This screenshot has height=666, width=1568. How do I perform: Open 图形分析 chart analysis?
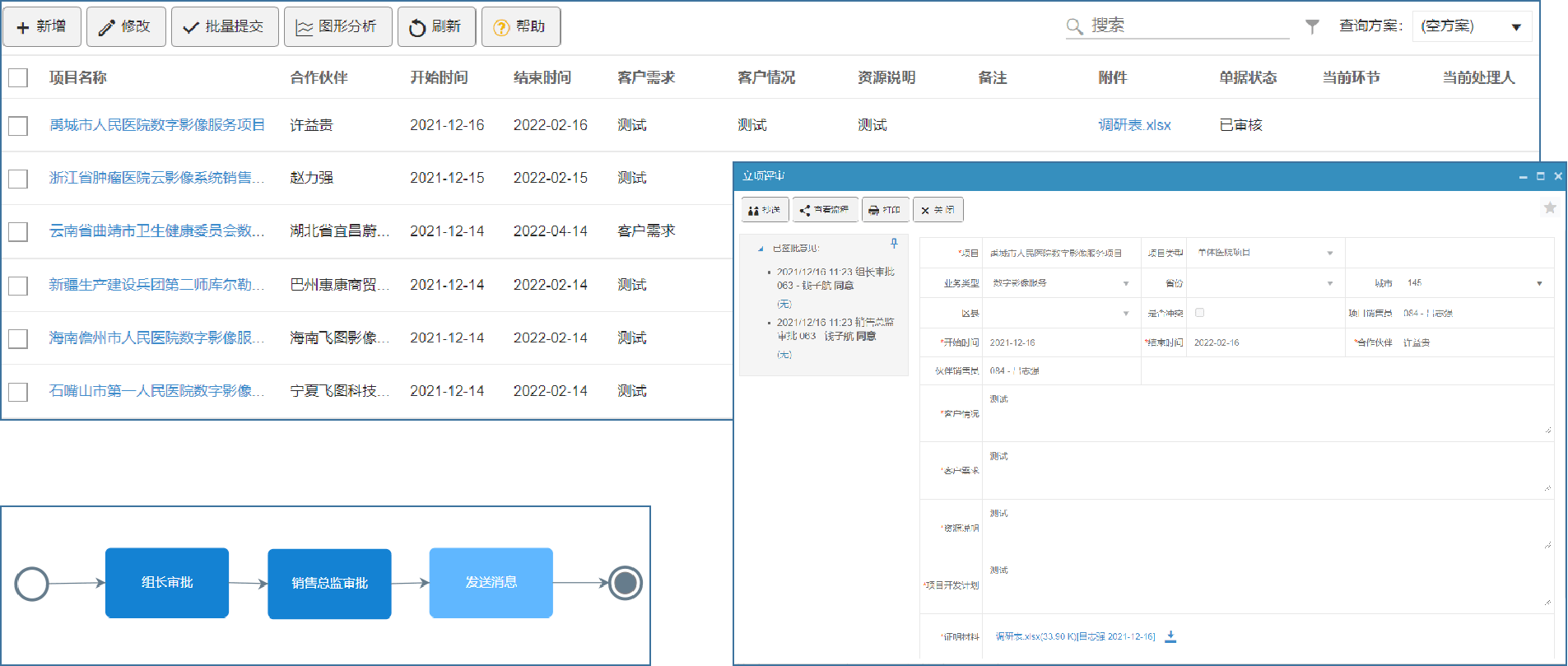tap(337, 27)
